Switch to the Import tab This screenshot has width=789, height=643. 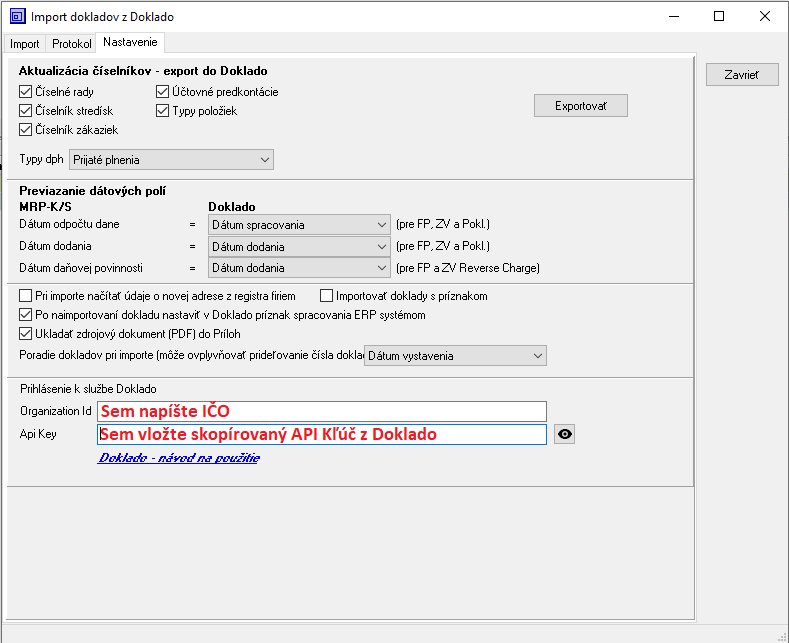(x=25, y=44)
